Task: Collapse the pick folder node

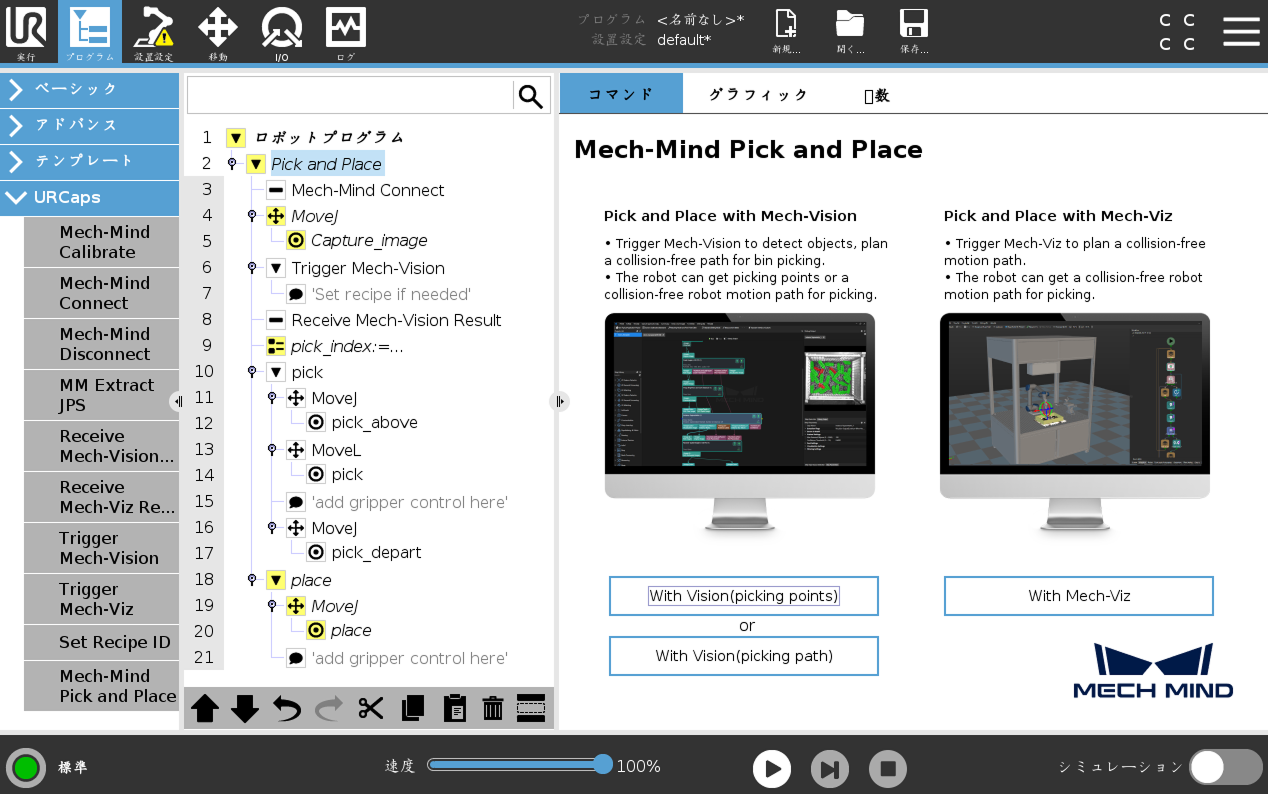Action: pos(276,372)
